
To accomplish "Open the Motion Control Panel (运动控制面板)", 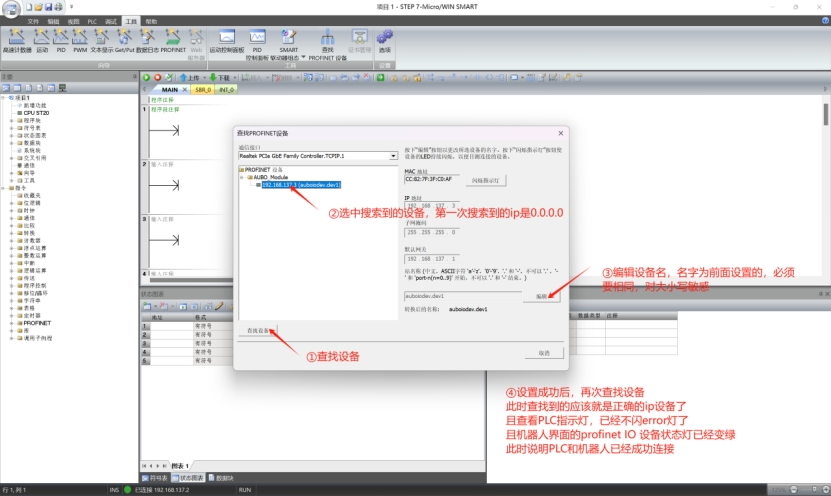I will (227, 40).
